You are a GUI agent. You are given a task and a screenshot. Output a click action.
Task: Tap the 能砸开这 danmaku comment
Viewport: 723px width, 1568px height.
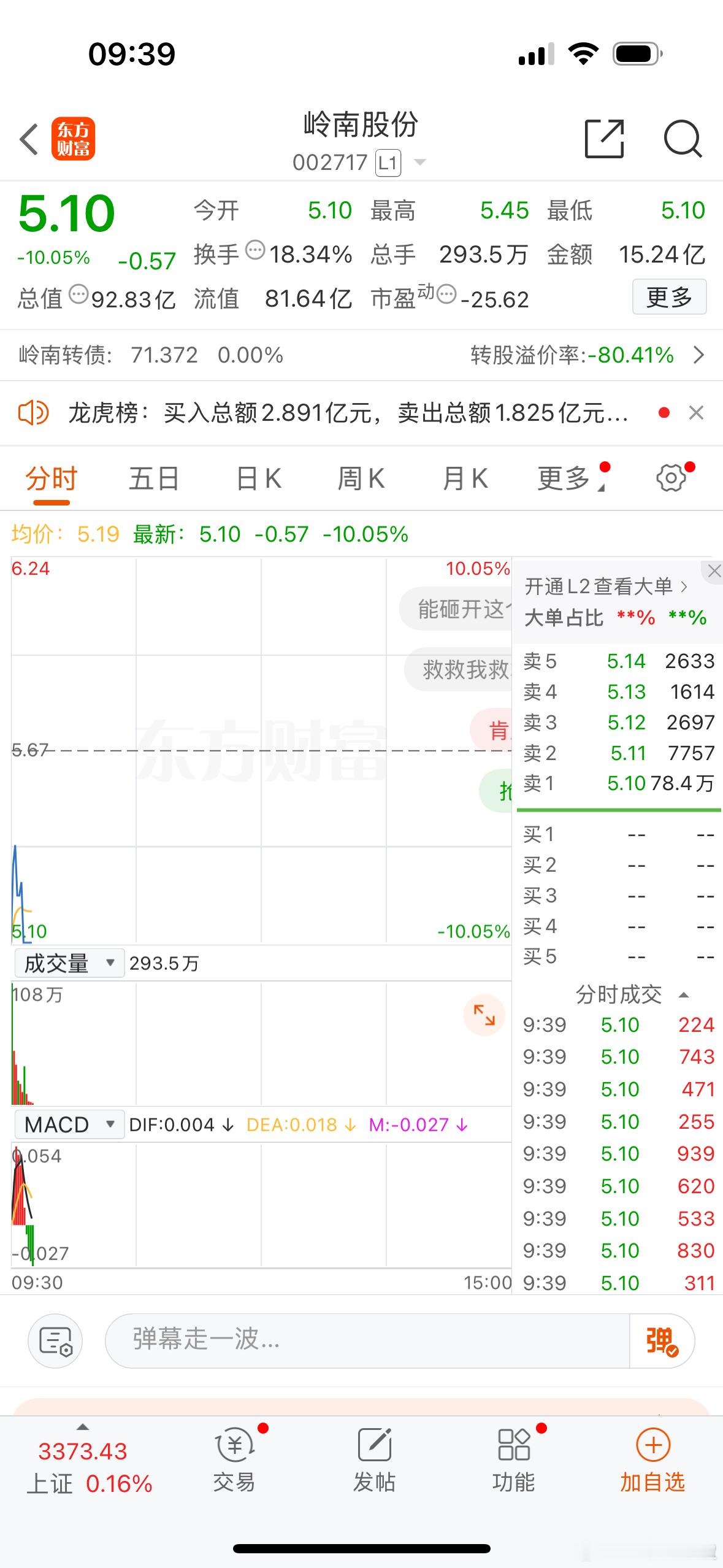click(456, 609)
